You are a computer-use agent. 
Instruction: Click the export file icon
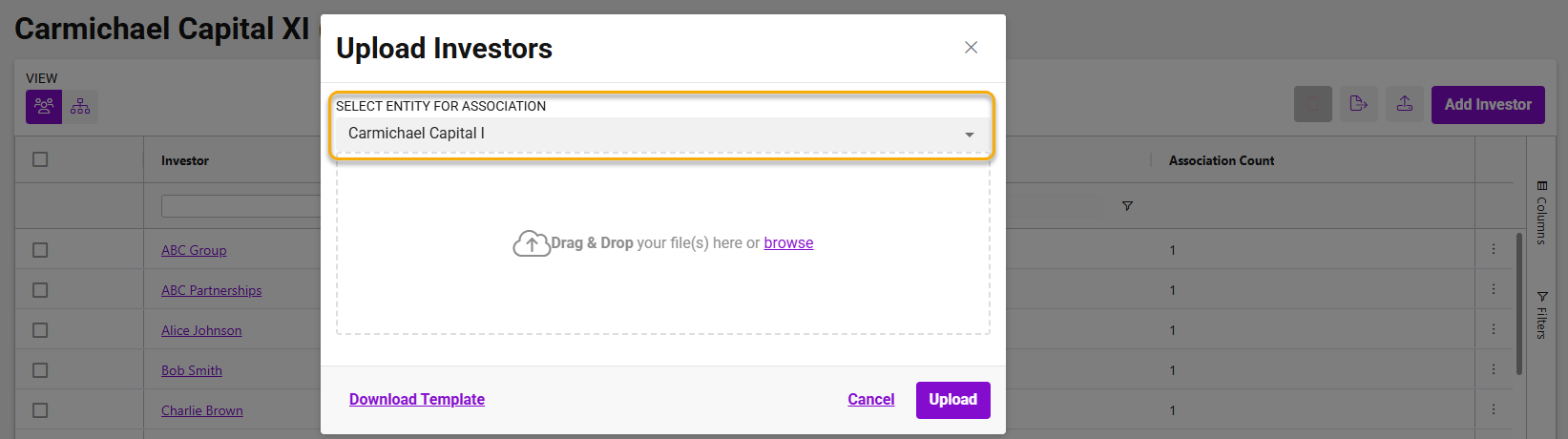[x=1359, y=104]
